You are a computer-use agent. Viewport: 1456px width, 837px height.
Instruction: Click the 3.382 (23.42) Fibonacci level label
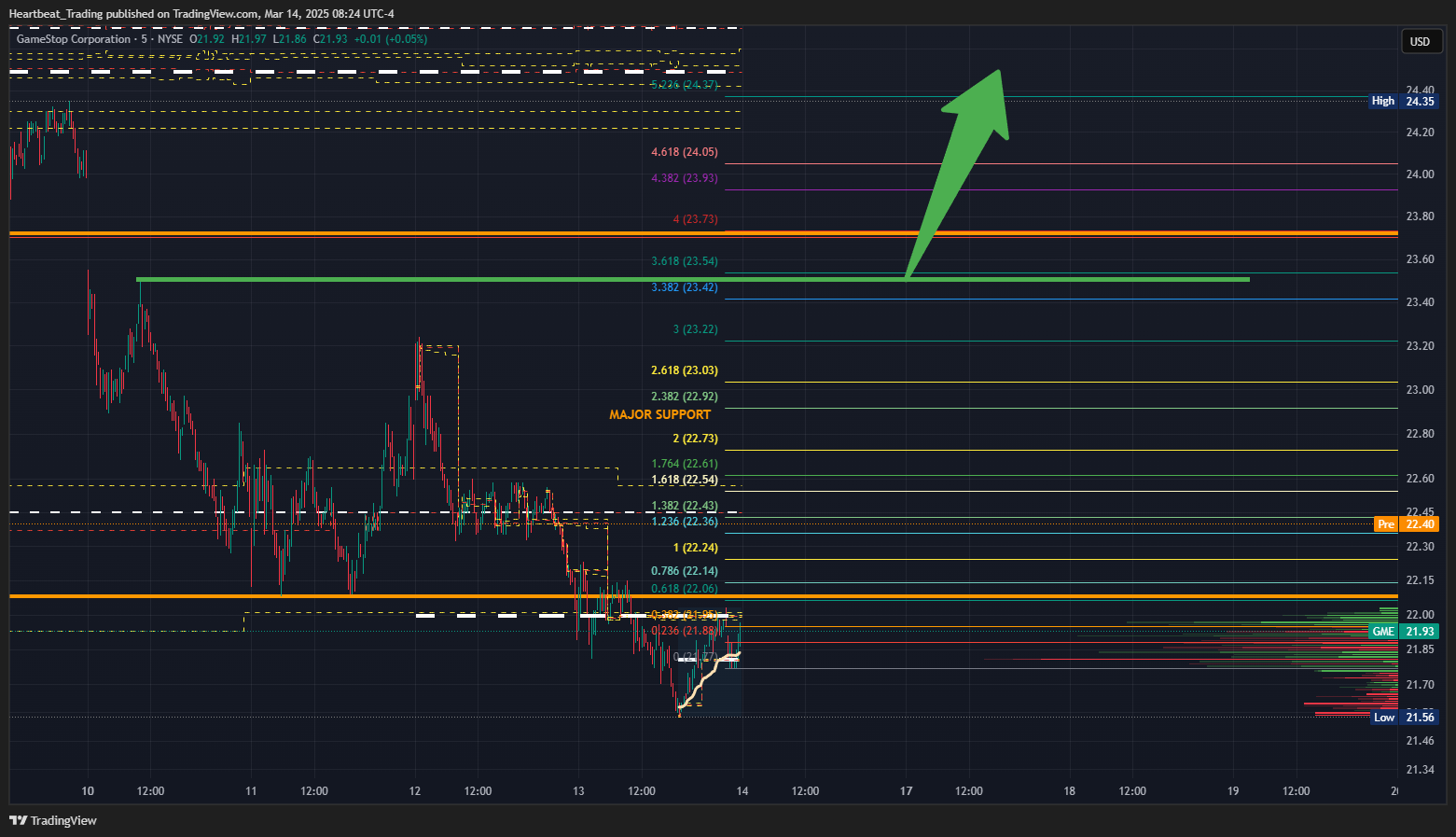pyautogui.click(x=685, y=287)
